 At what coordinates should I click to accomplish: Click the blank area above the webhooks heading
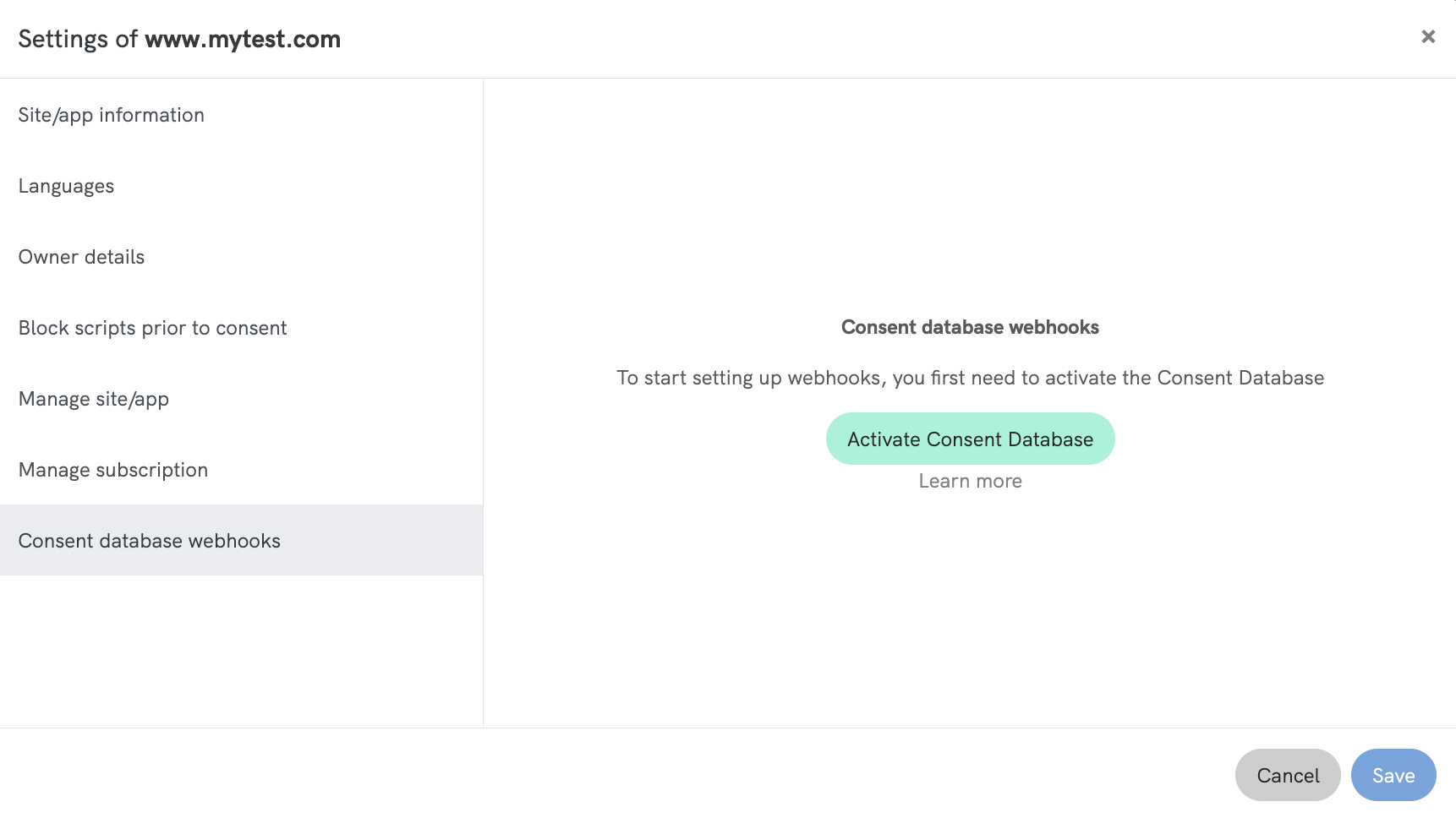(x=970, y=203)
